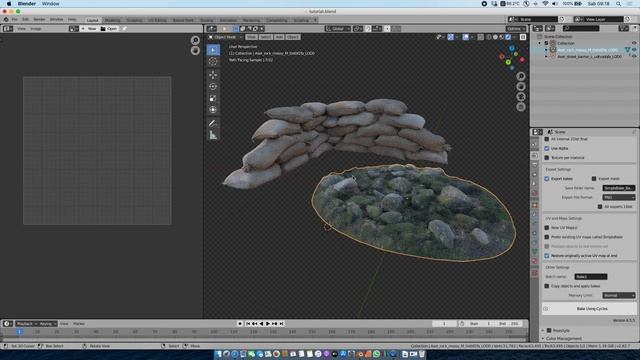Click the viewport zoom magnifier icon

coord(521,76)
